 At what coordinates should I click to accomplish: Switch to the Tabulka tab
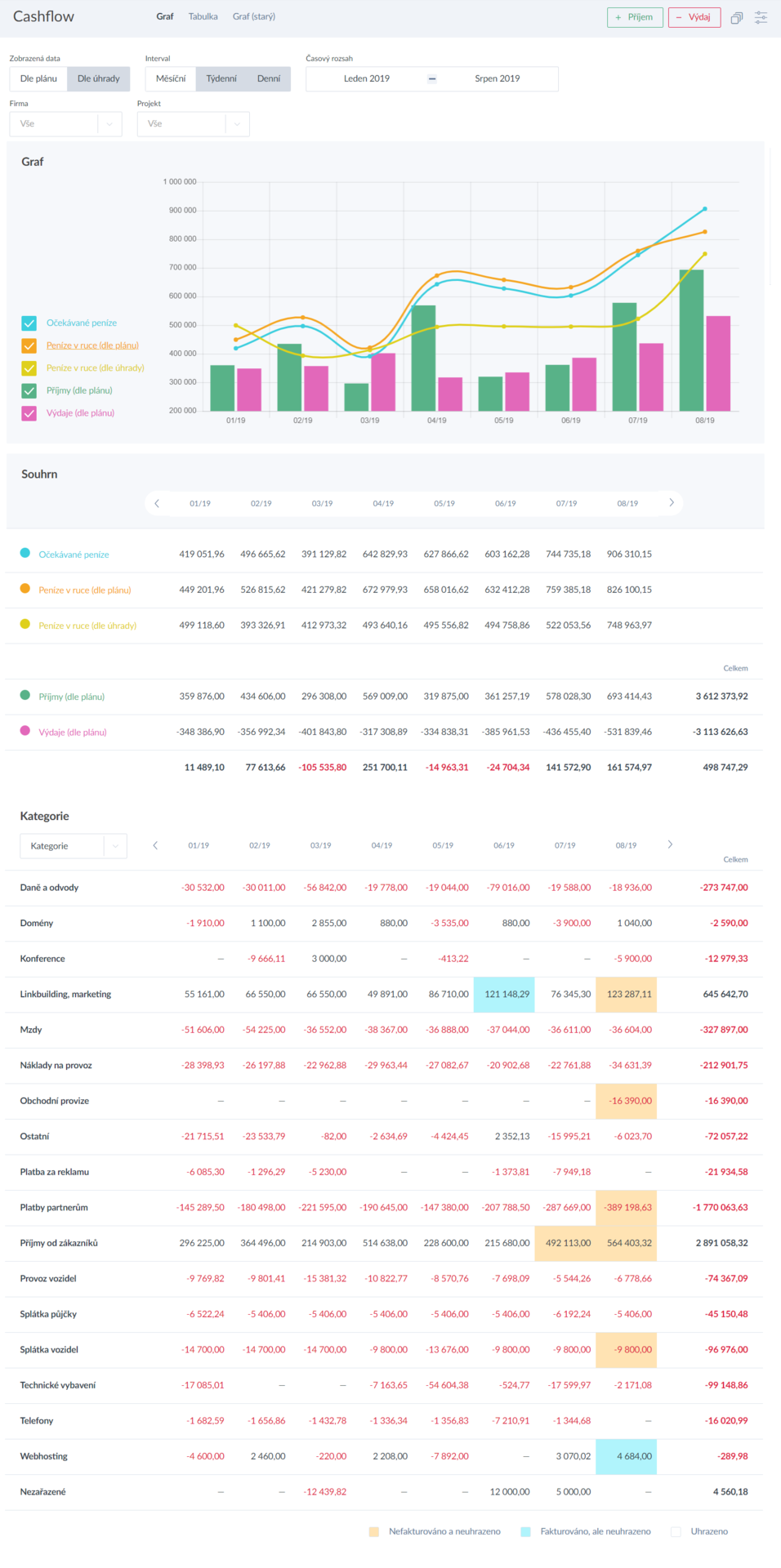[203, 16]
